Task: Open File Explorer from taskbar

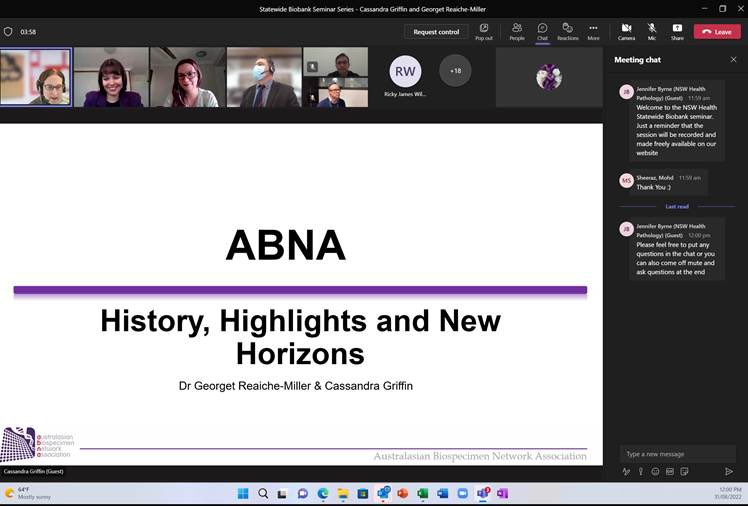Action: tap(343, 493)
